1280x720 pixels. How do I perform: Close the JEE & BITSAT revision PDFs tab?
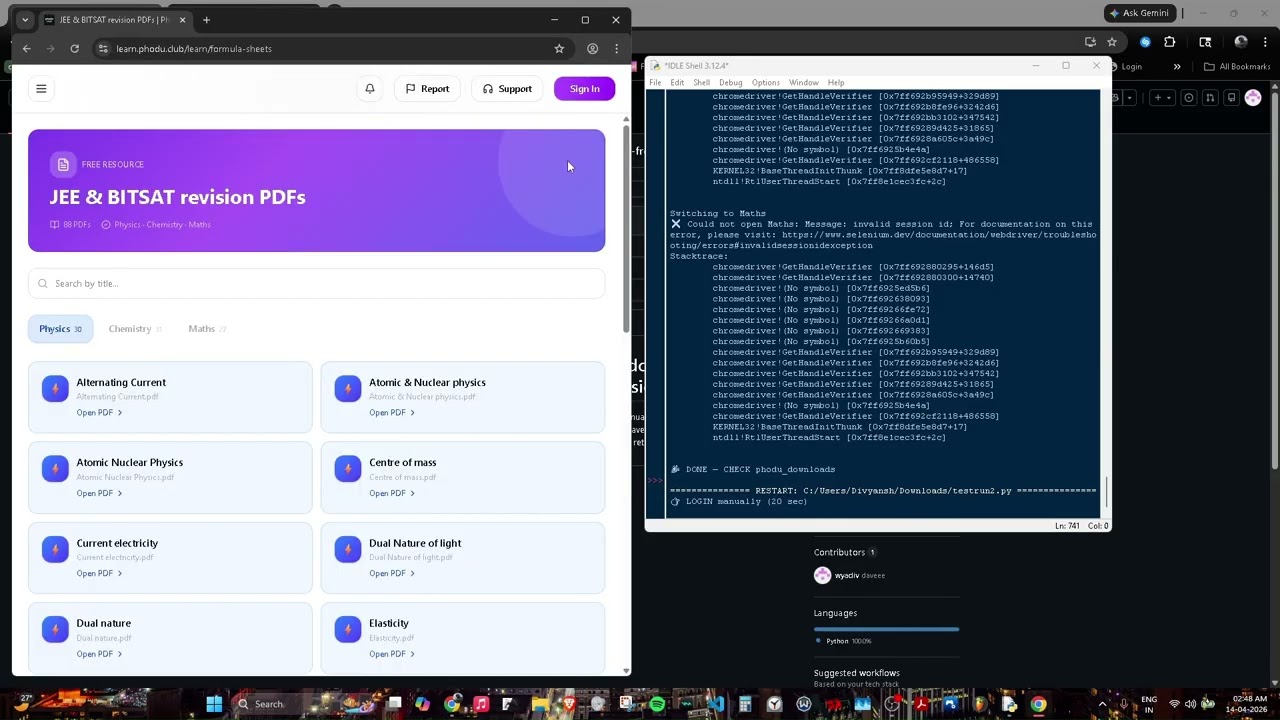[x=182, y=20]
